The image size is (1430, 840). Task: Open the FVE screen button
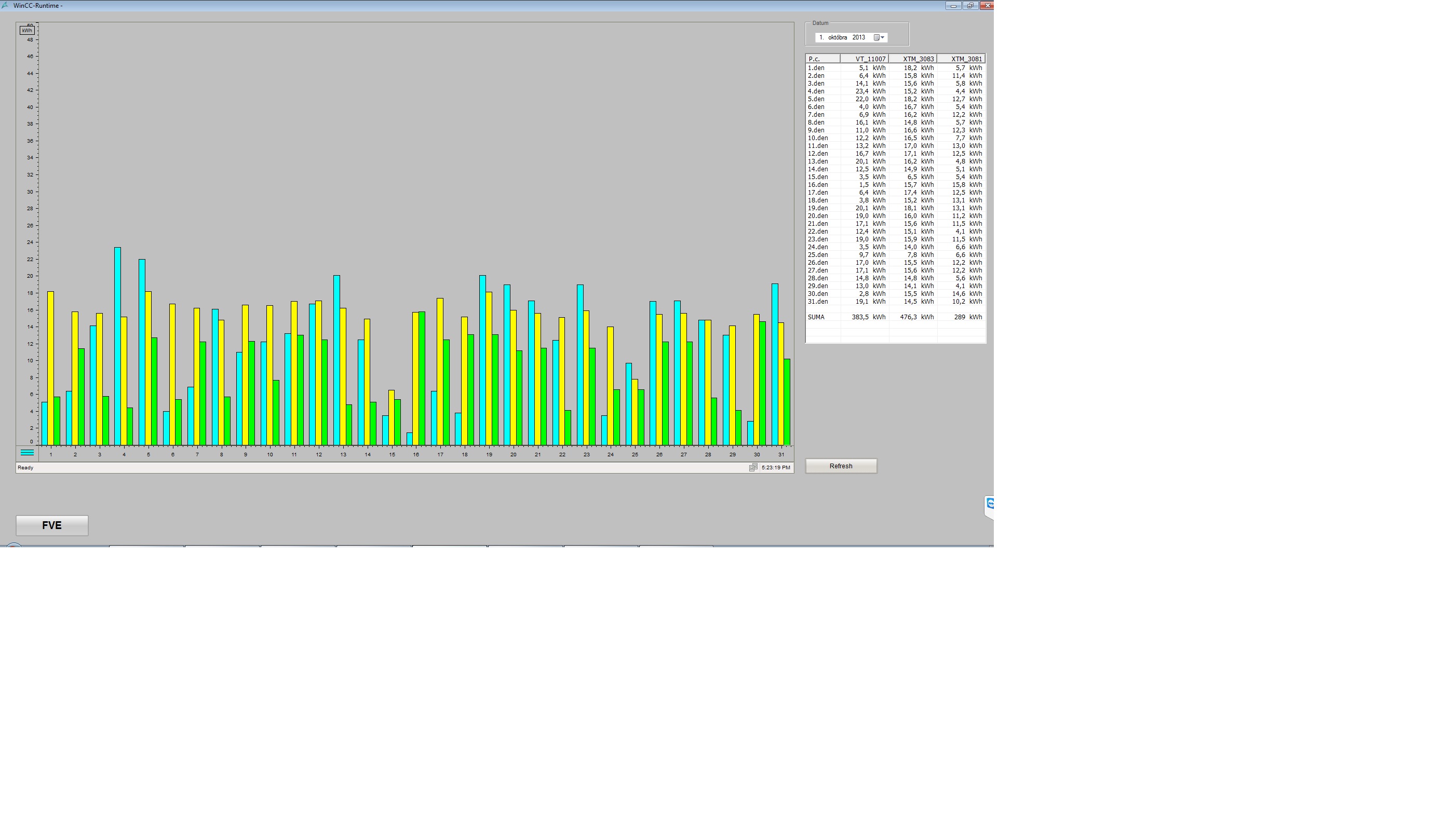(x=51, y=525)
